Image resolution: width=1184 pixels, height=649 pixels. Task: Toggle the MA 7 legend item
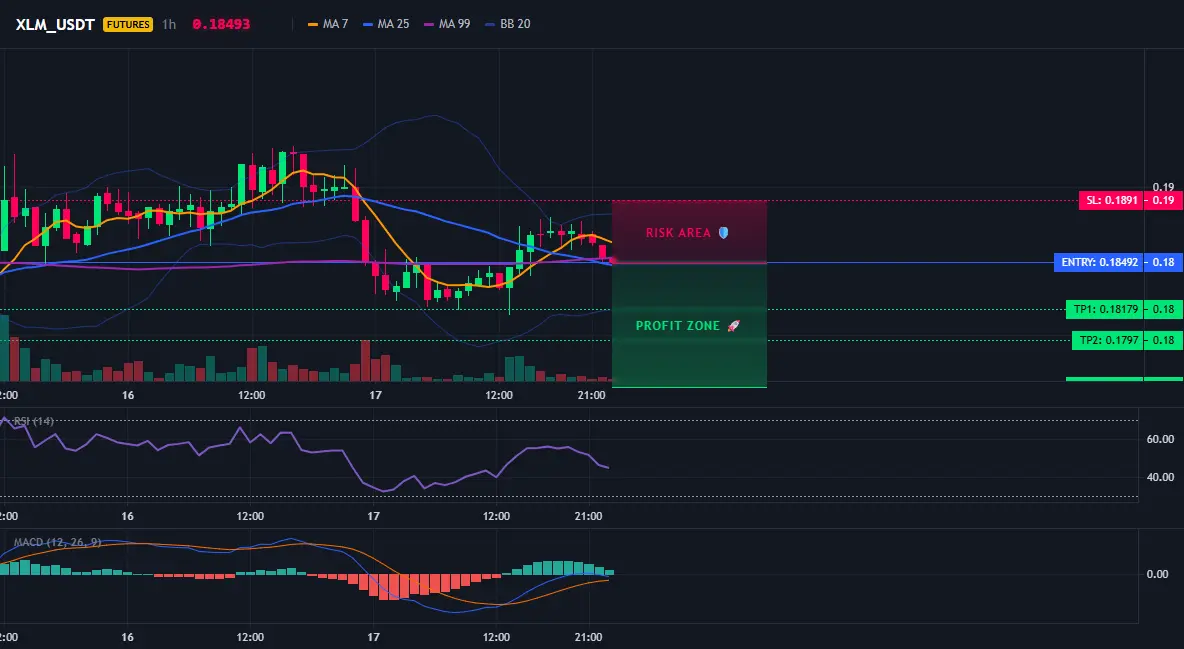[x=328, y=24]
